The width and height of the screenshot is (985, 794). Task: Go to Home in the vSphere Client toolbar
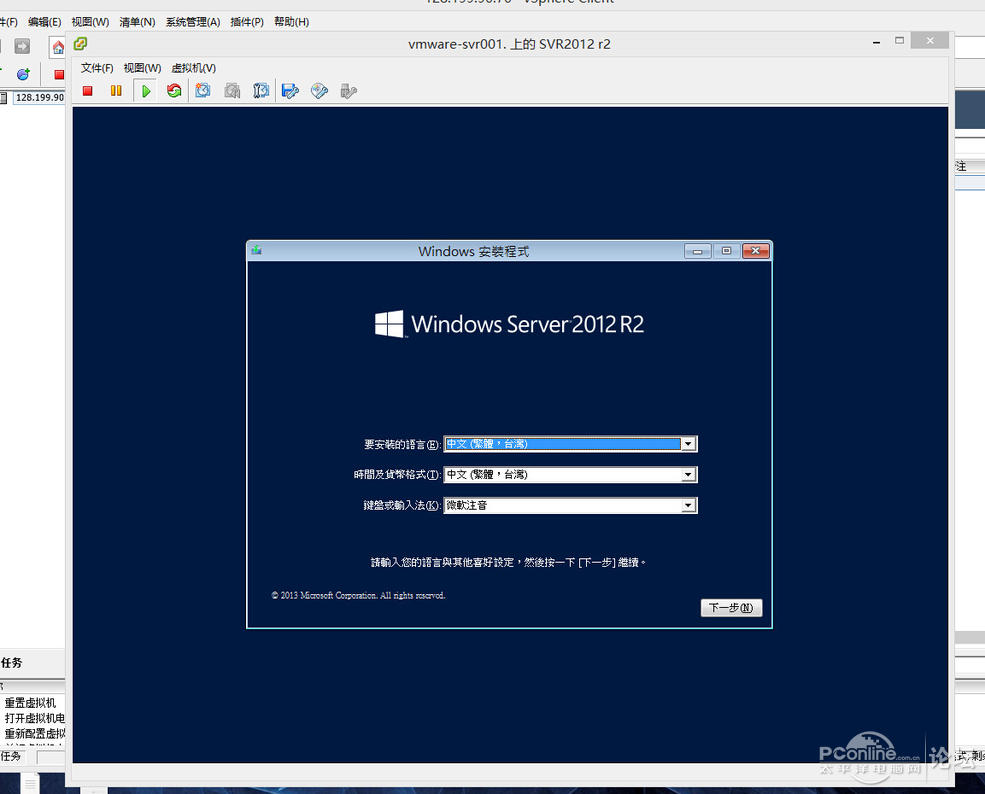click(x=58, y=47)
